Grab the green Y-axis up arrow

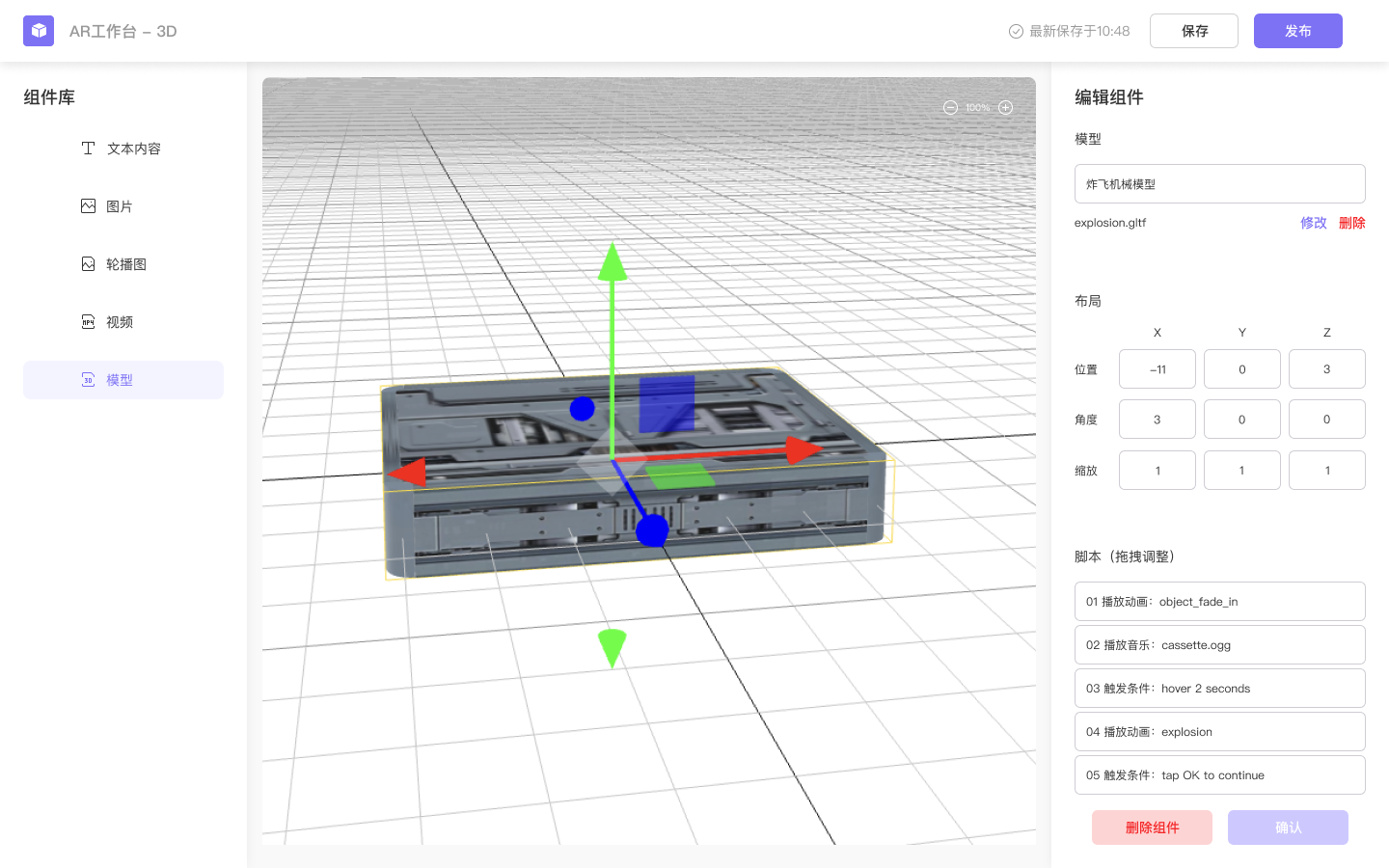(613, 262)
